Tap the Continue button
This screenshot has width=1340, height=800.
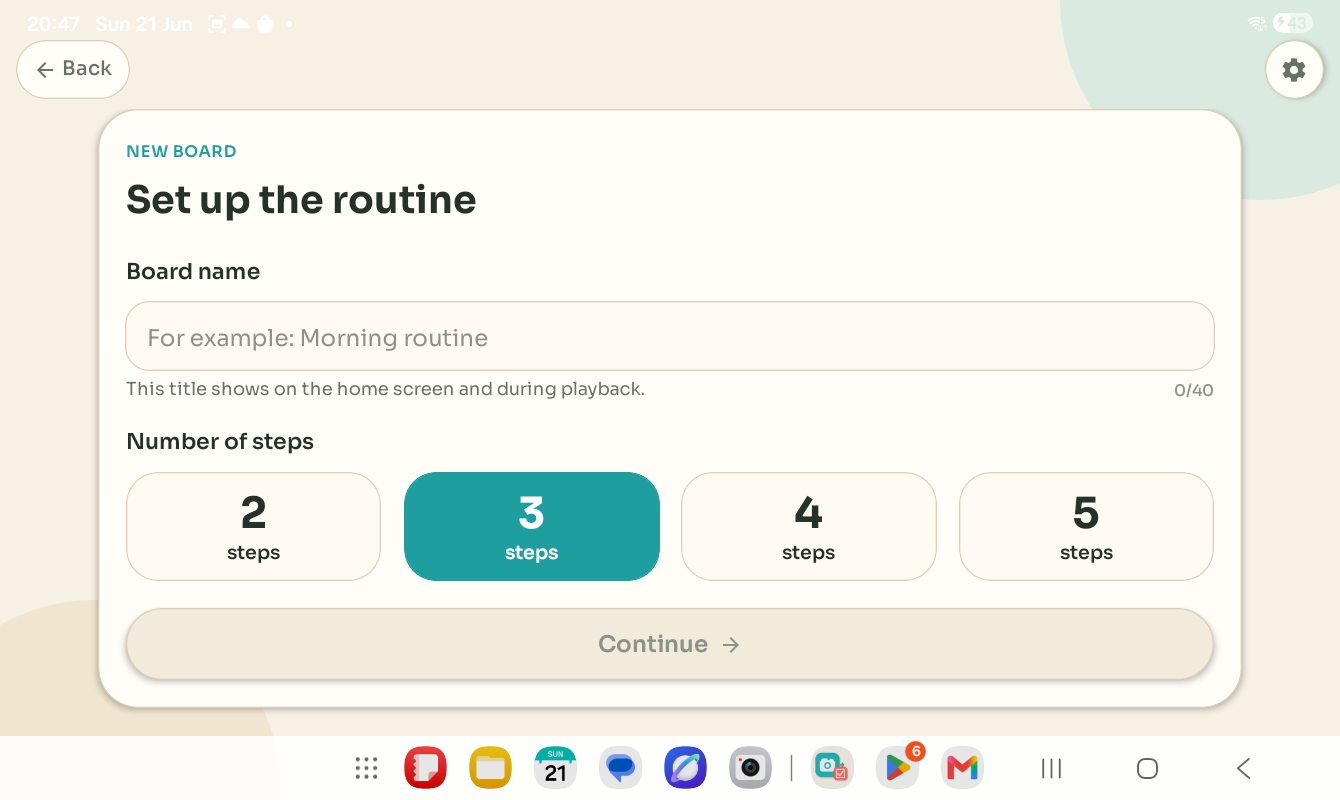pos(670,644)
